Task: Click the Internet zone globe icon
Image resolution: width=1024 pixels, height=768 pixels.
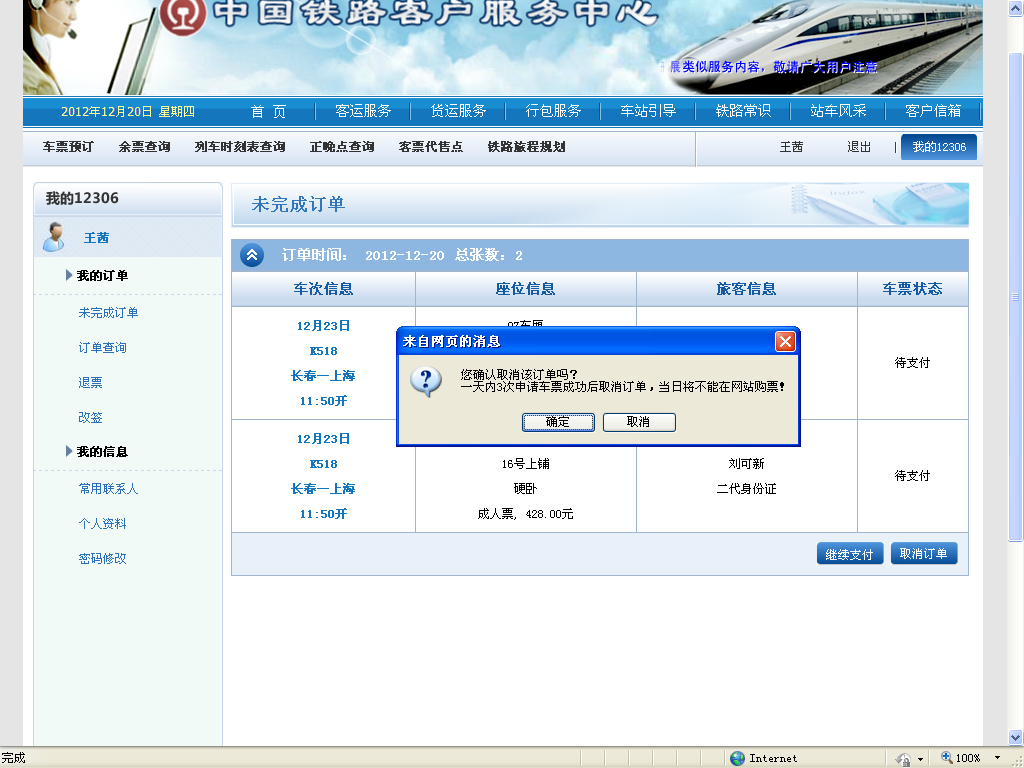Action: [x=737, y=758]
